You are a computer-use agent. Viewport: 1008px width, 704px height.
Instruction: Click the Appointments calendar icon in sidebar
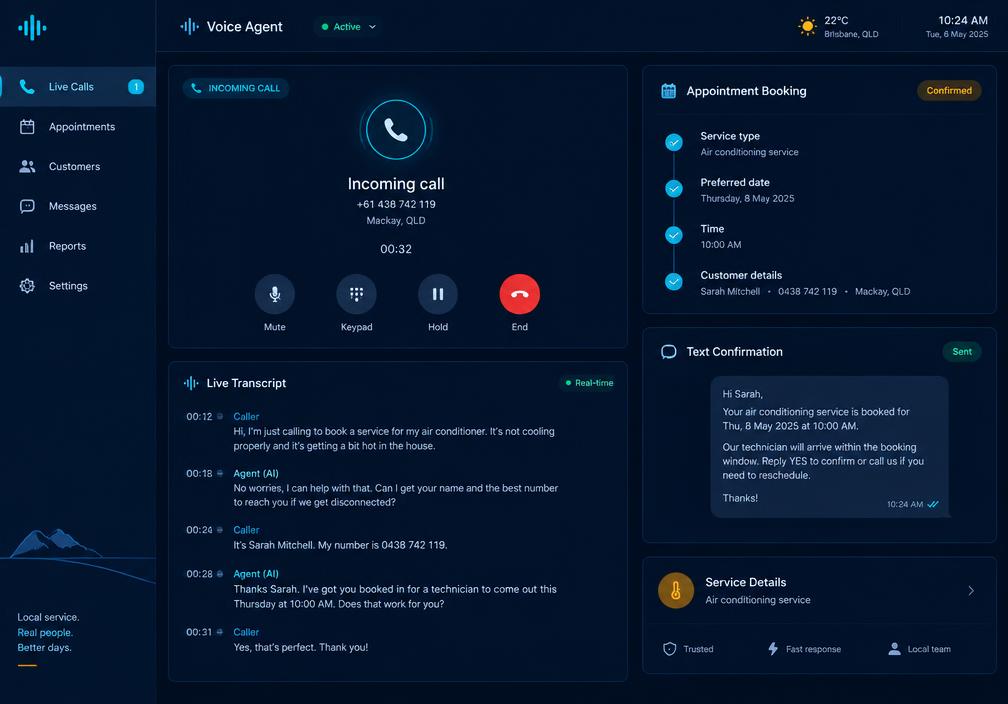click(27, 127)
